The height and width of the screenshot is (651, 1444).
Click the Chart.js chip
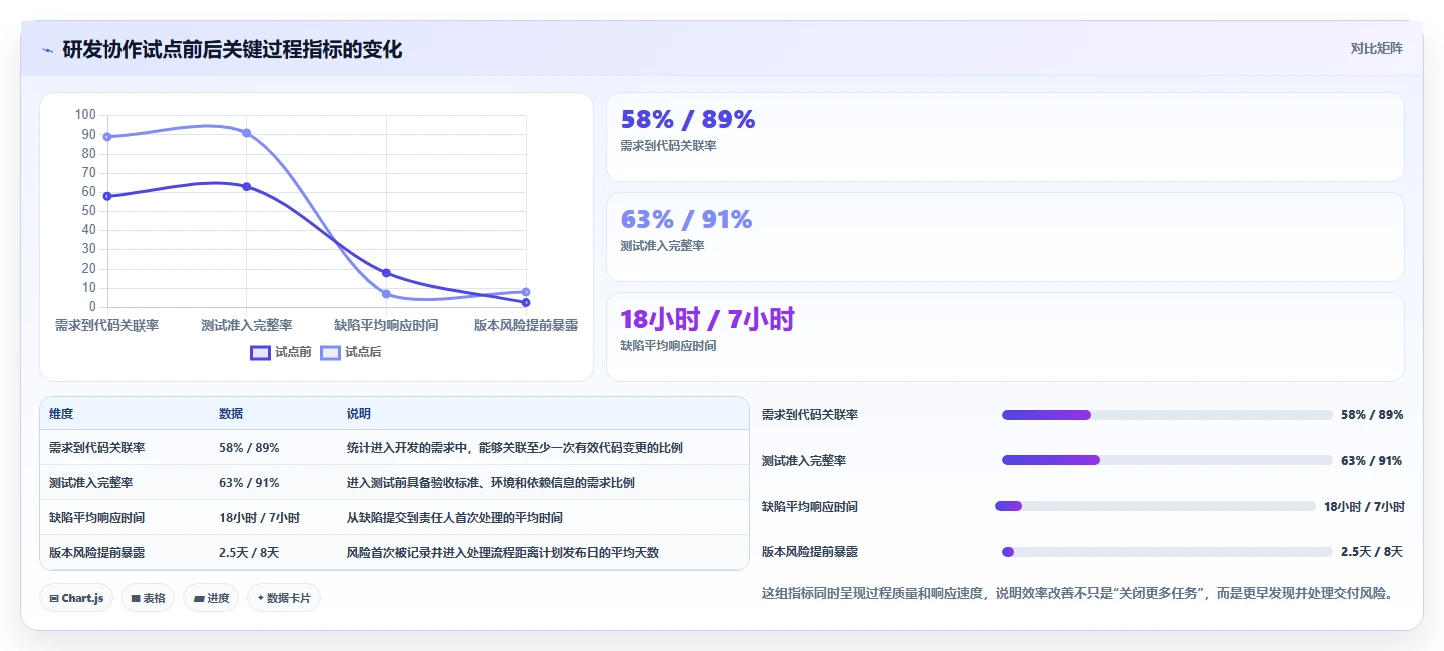click(77, 598)
